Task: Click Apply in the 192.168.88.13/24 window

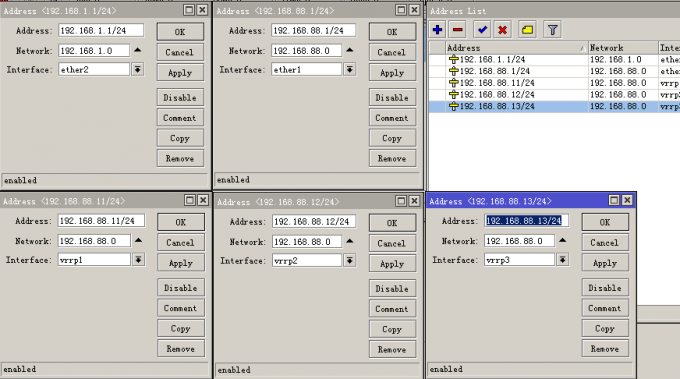Action: click(605, 263)
